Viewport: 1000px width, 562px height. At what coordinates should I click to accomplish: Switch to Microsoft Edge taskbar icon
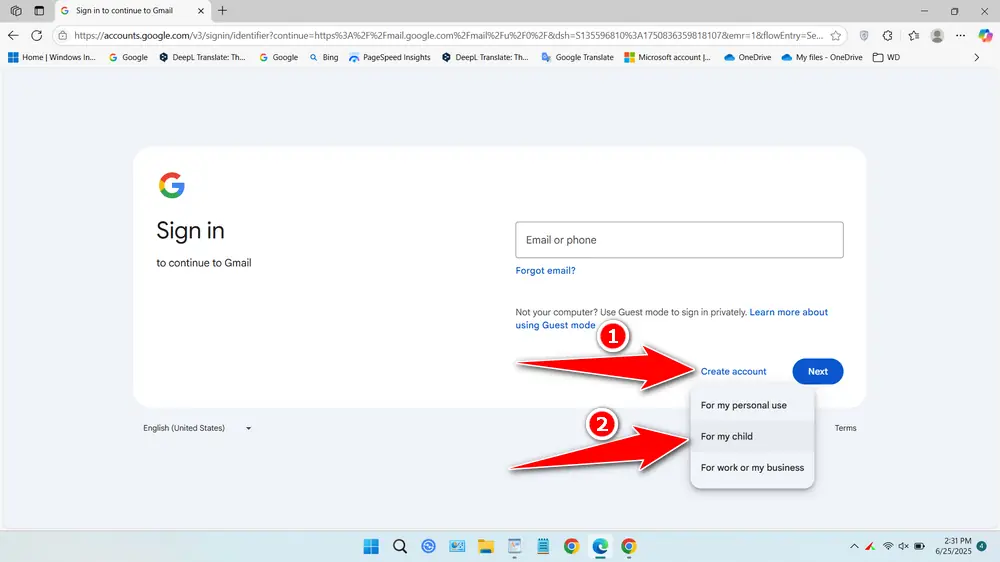[600, 547]
